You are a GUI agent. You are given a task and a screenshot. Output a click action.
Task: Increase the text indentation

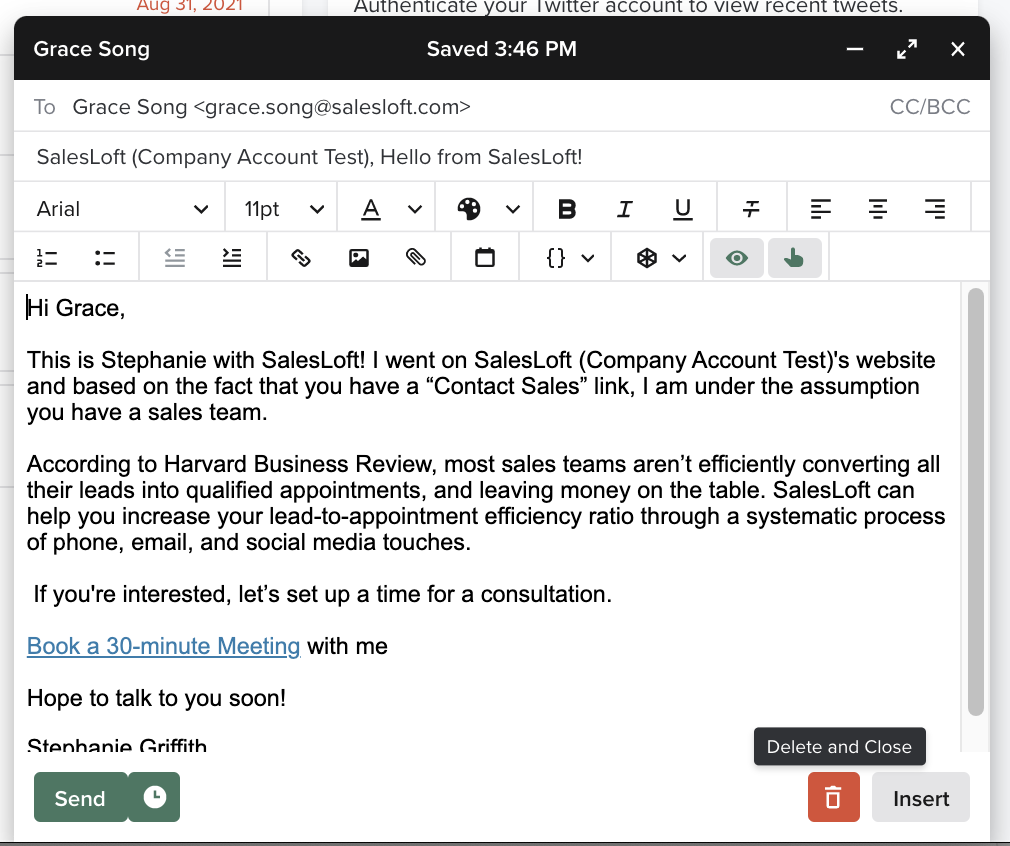231,257
